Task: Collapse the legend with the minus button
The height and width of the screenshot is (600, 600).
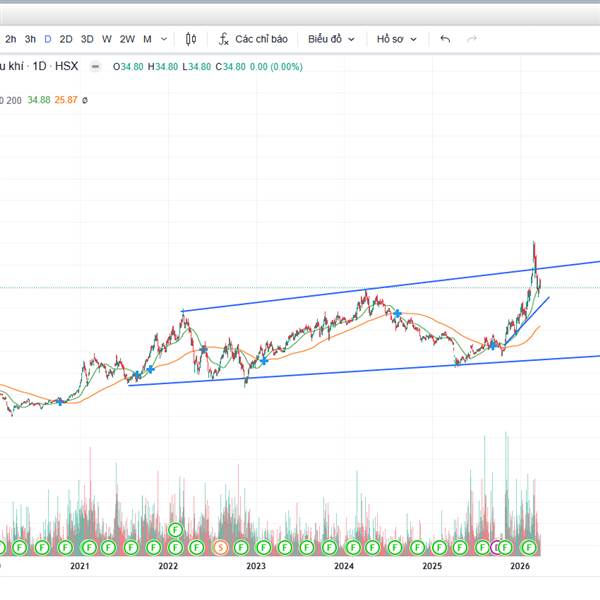Action: pos(95,67)
